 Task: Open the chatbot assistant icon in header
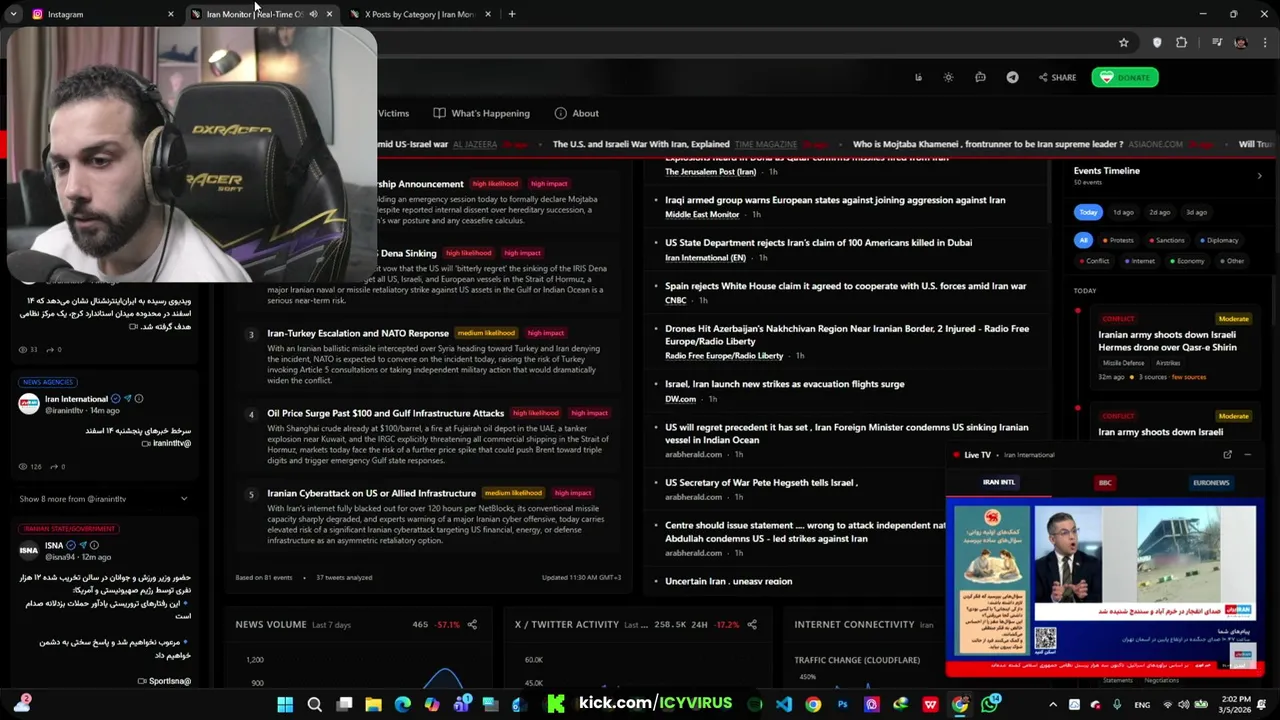pos(980,77)
